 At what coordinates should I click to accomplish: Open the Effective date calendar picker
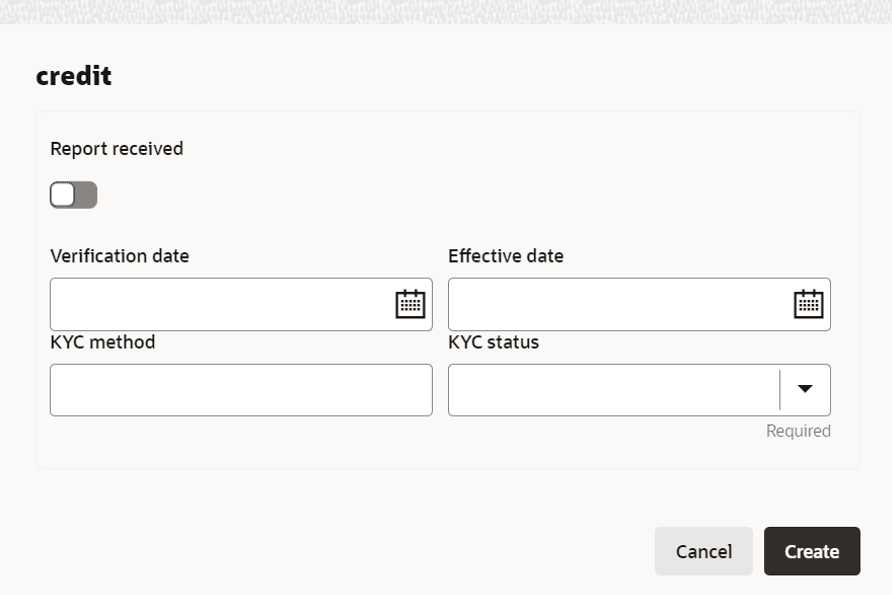click(808, 304)
